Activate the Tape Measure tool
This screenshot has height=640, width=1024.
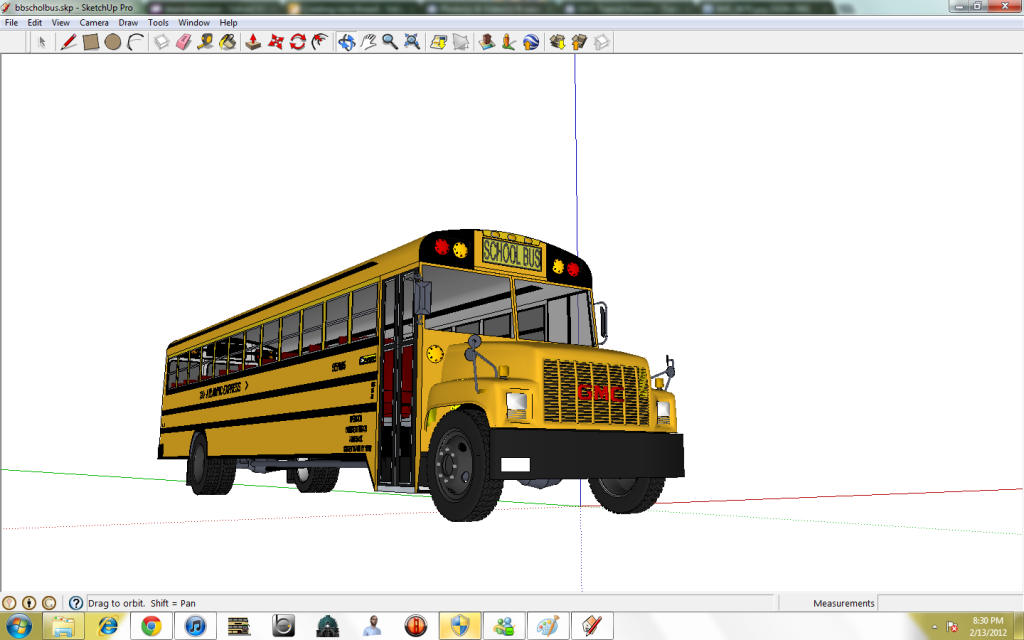pos(205,42)
